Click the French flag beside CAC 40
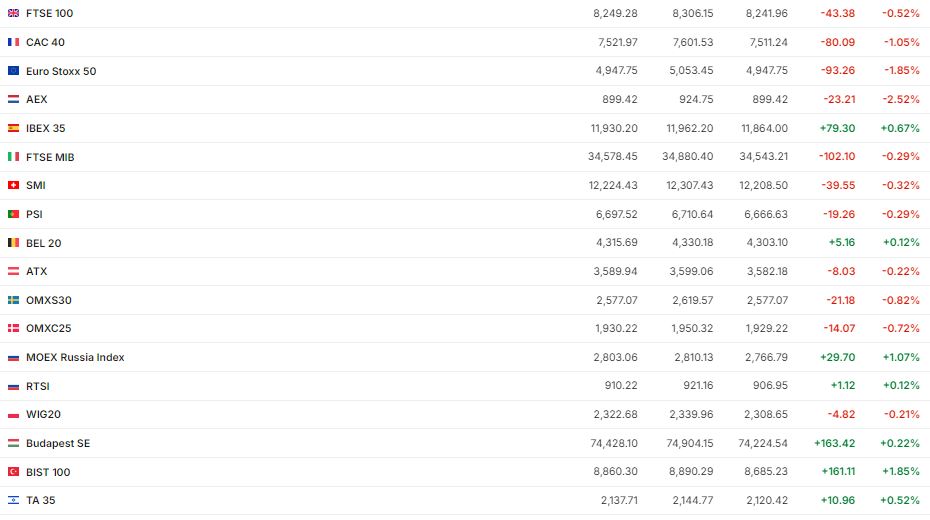This screenshot has height=520, width=930. pyautogui.click(x=13, y=42)
